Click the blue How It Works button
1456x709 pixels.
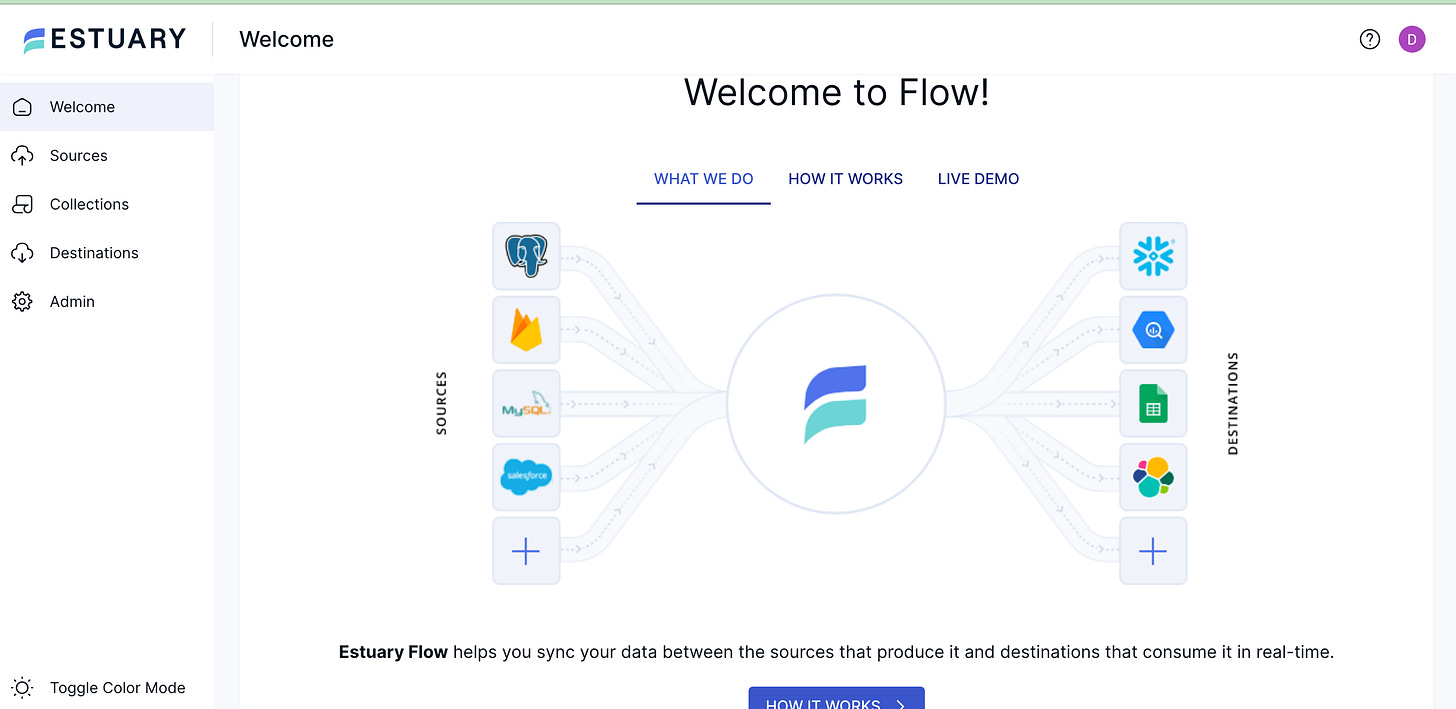tap(836, 698)
